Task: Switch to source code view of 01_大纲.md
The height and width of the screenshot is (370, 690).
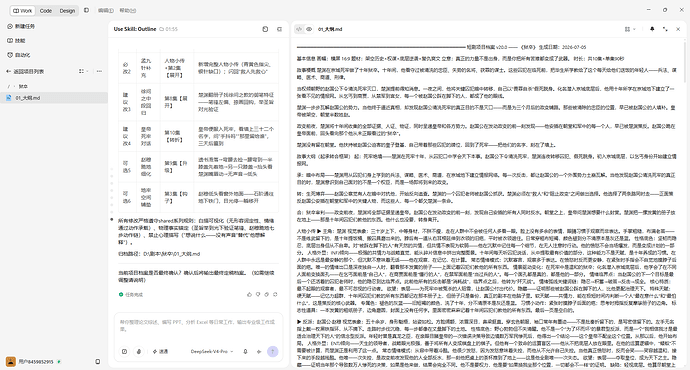Action: (x=299, y=29)
